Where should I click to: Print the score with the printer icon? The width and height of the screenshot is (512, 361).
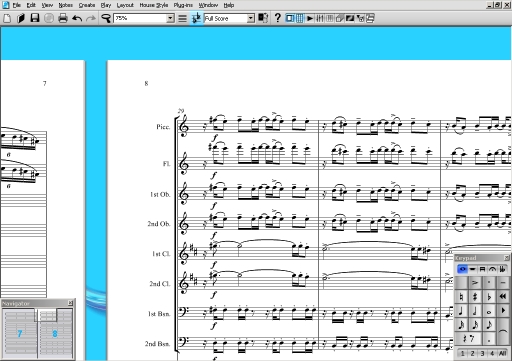pos(63,18)
